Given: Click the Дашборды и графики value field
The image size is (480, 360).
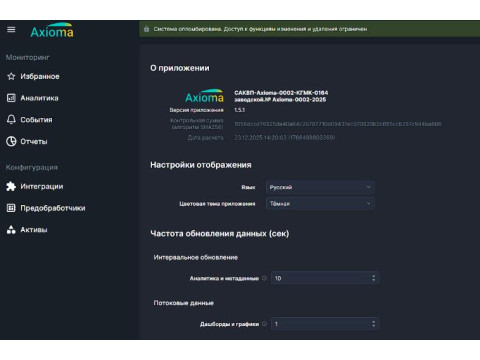Looking at the screenshot, I should (x=325, y=324).
